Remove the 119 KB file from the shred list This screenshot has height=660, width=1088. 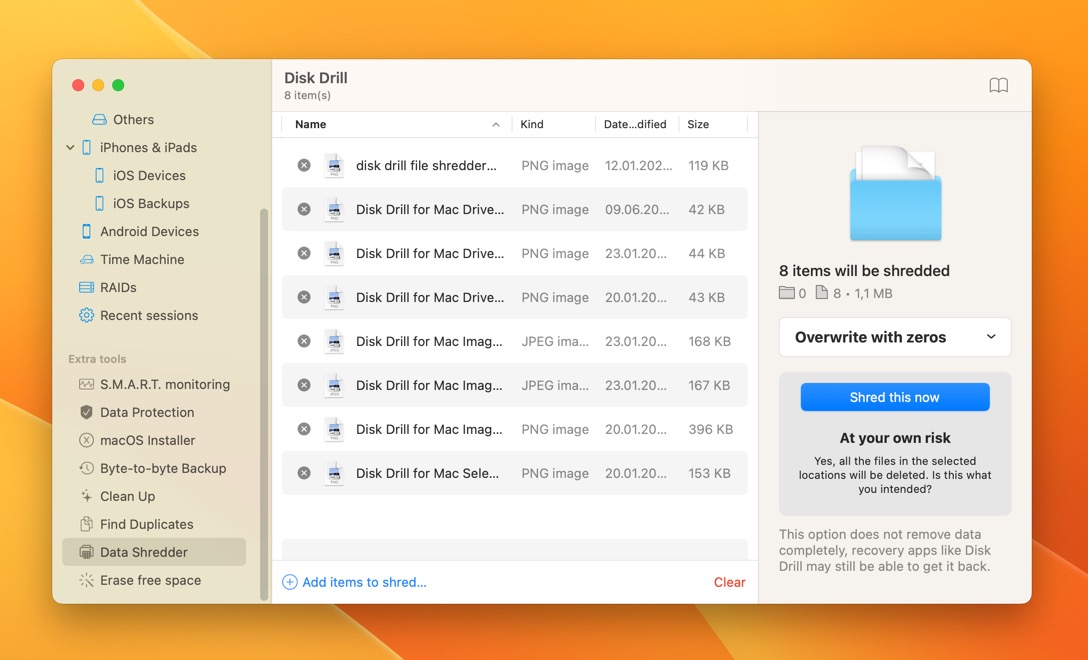[x=304, y=165]
